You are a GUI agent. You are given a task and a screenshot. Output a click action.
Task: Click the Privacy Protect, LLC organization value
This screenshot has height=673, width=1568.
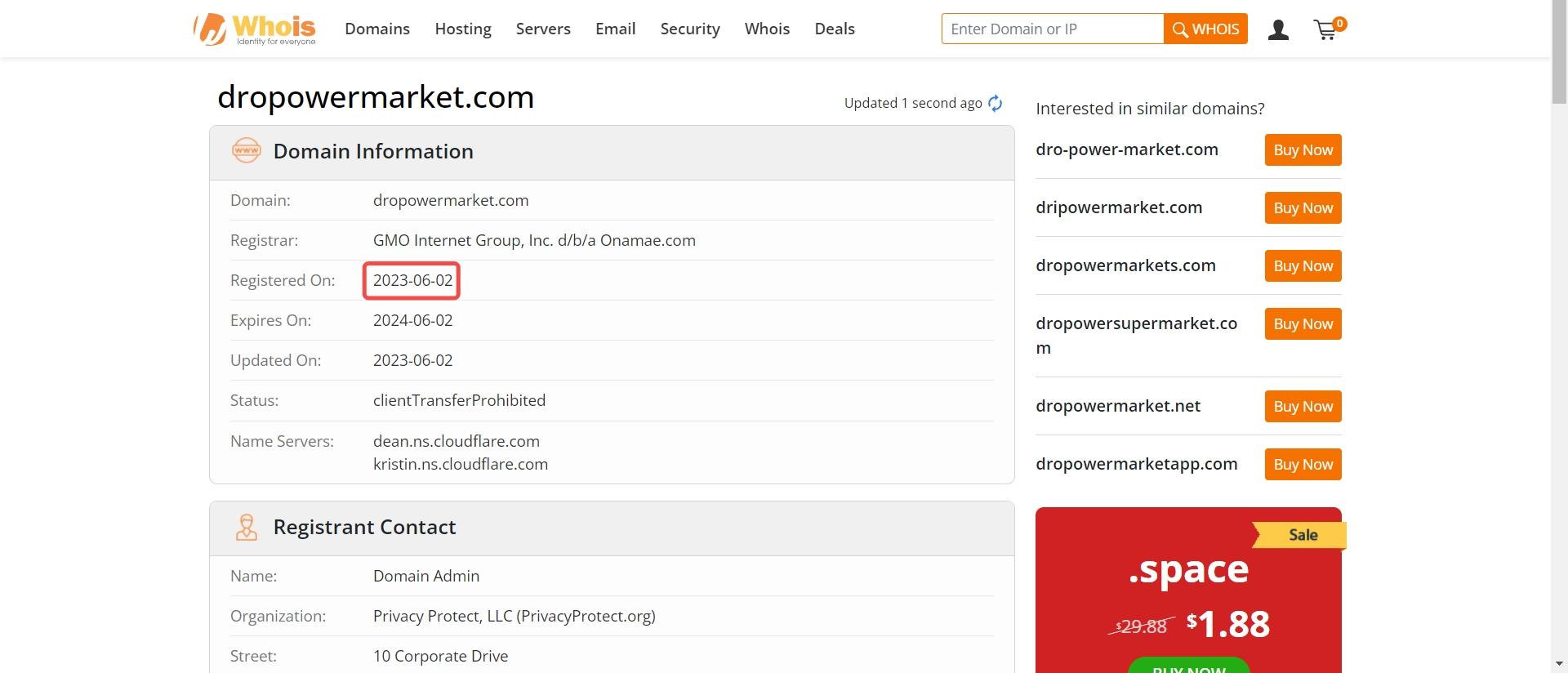[514, 616]
